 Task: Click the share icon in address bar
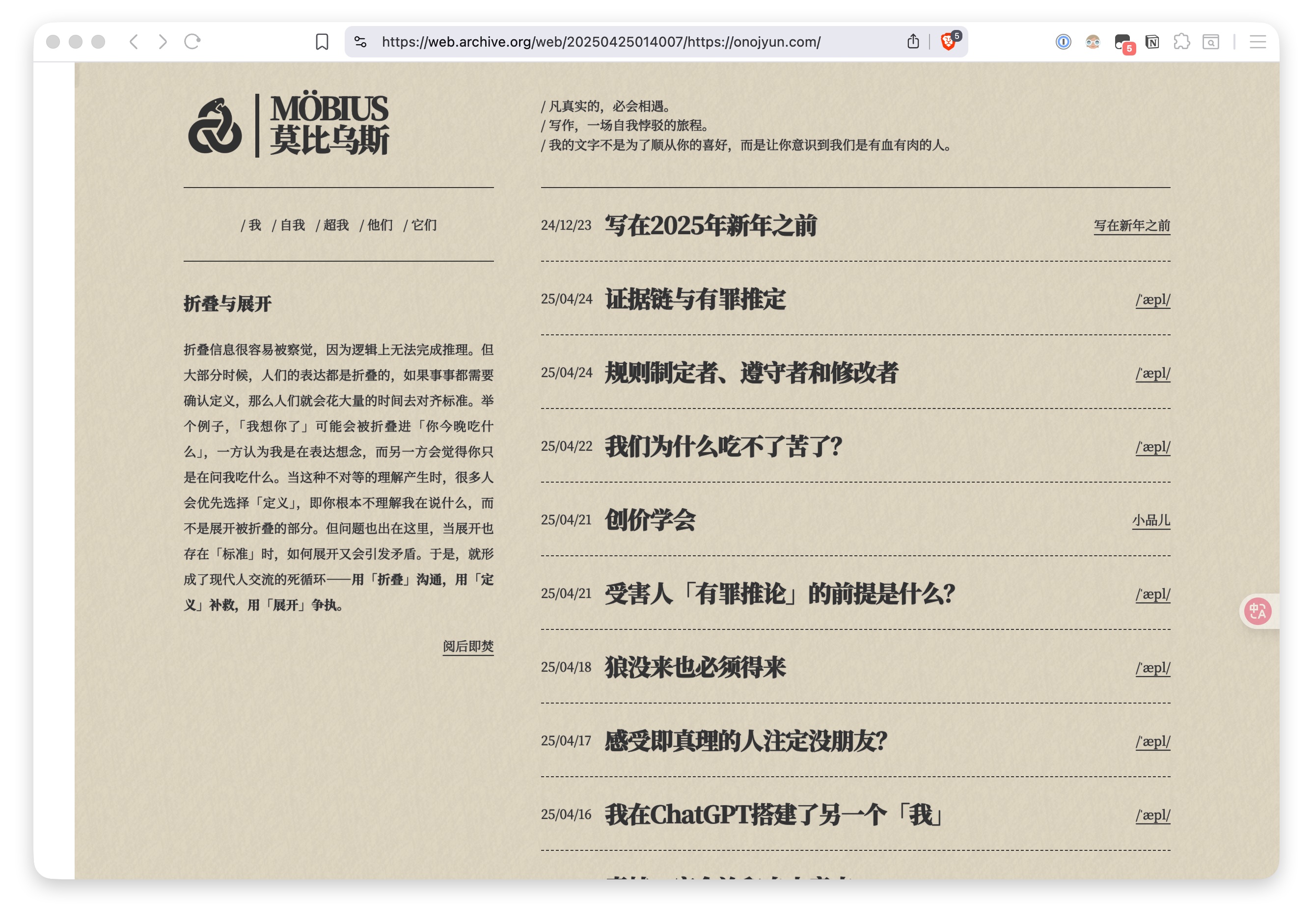point(913,42)
